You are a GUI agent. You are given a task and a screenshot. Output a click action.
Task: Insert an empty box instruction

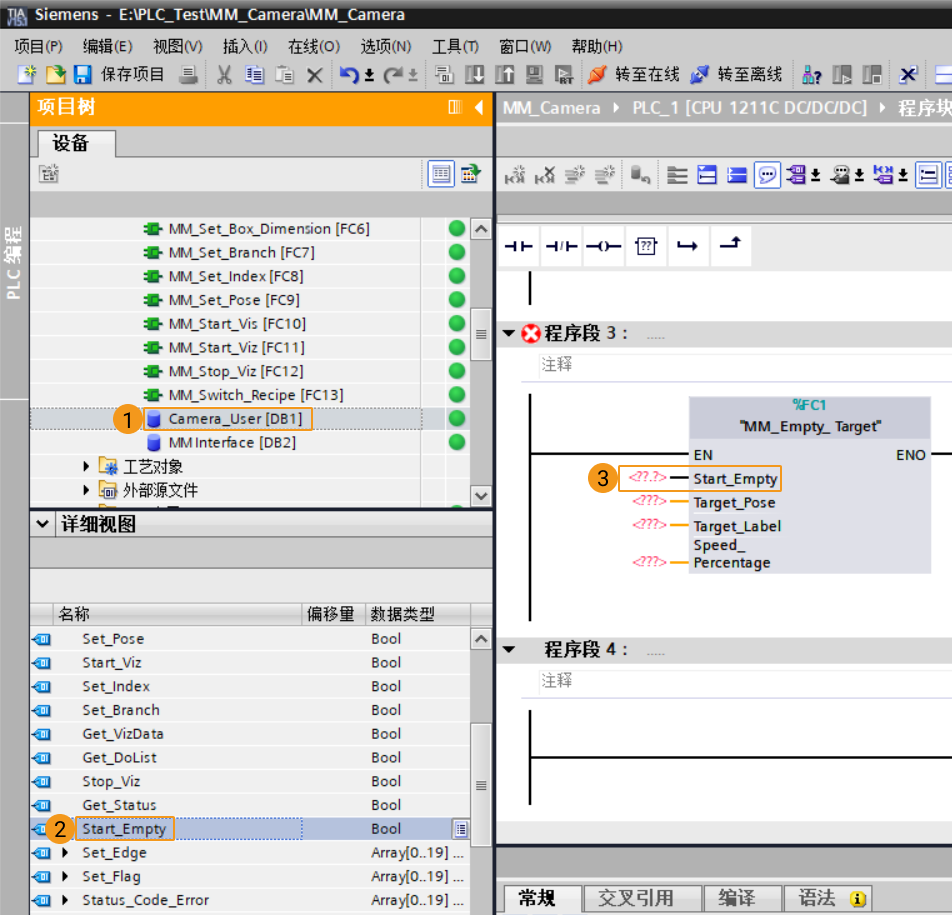click(646, 246)
